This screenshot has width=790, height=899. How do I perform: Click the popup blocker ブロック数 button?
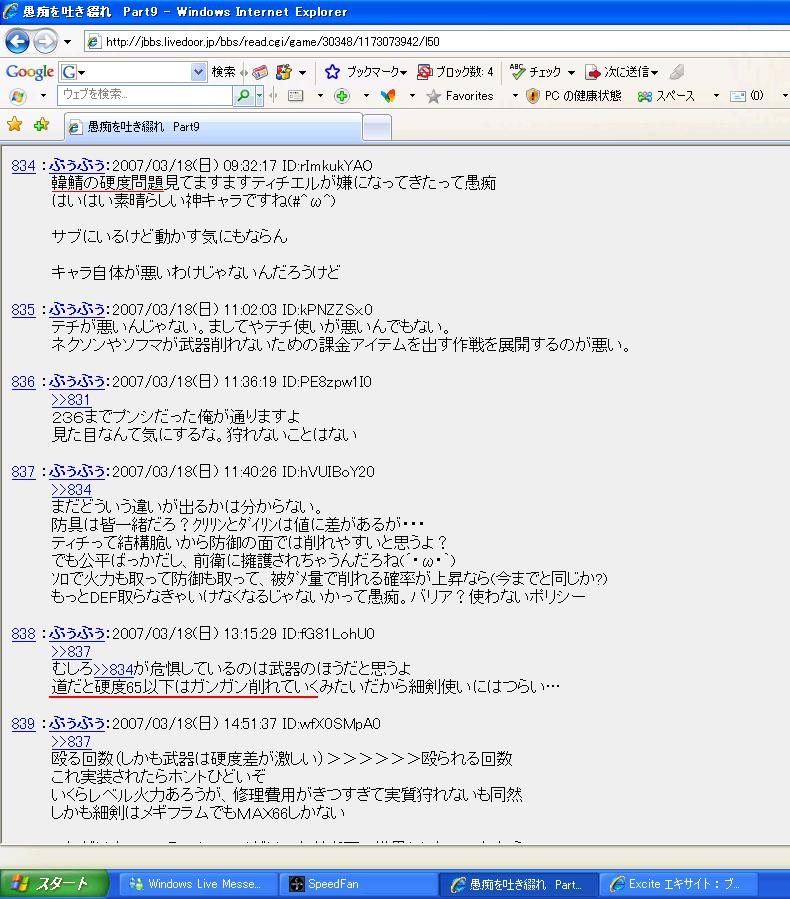[455, 72]
